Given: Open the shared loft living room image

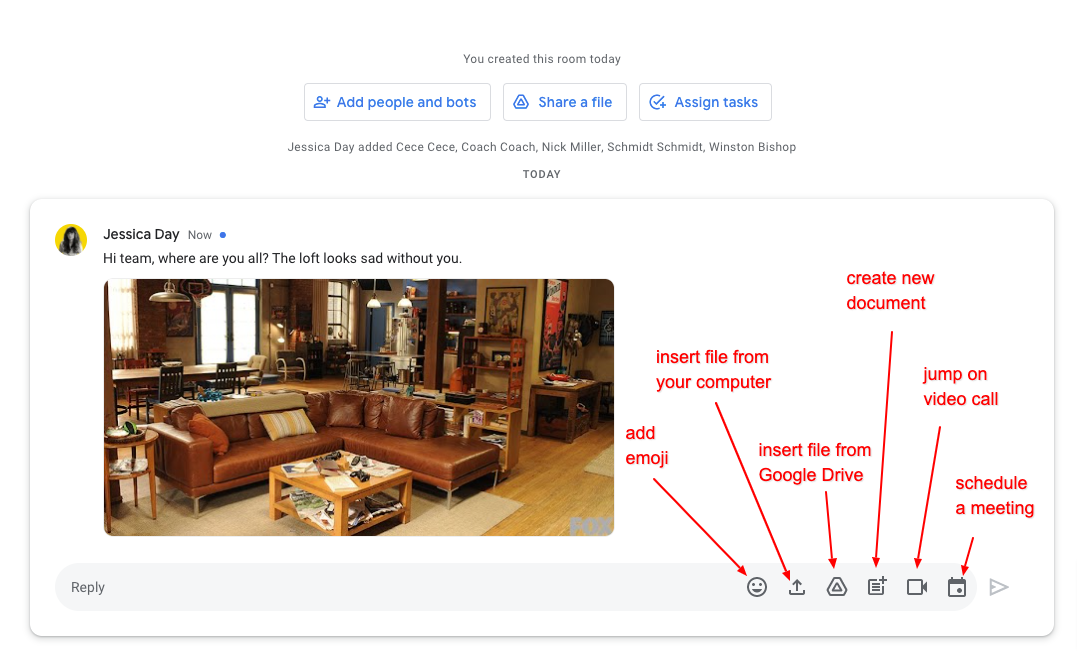Looking at the screenshot, I should pyautogui.click(x=359, y=407).
